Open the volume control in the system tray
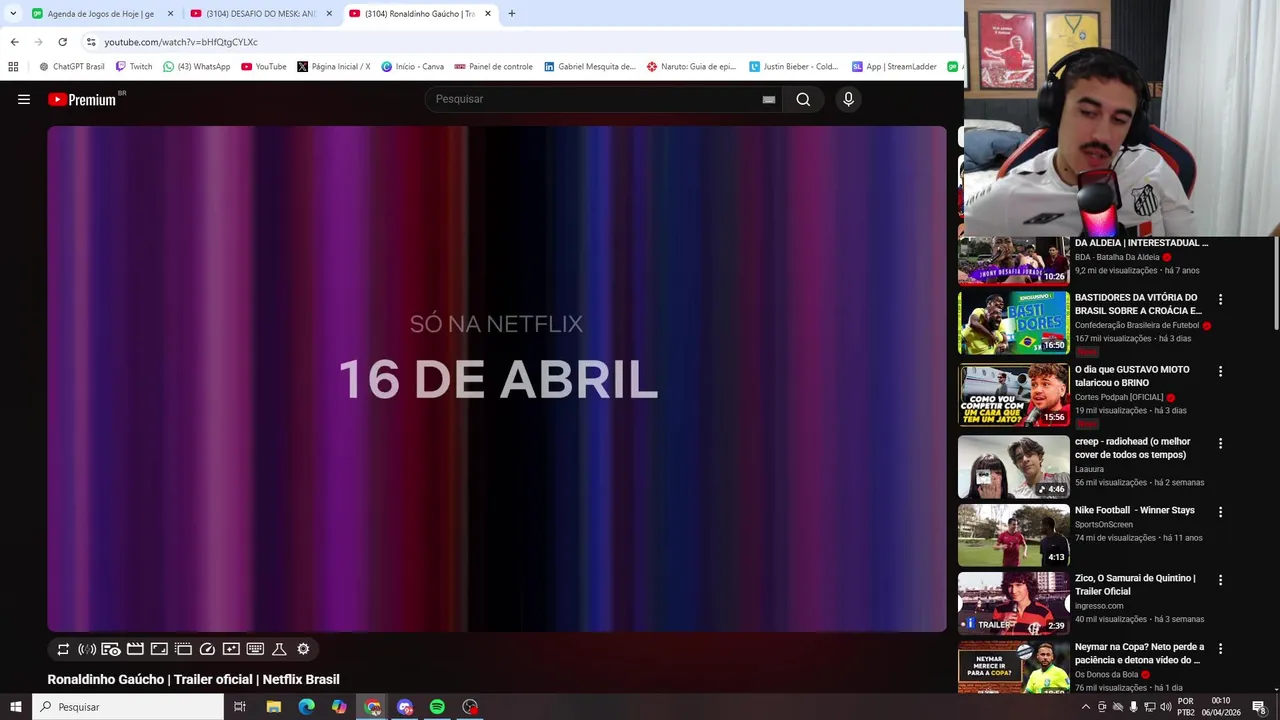This screenshot has width=1280, height=720. [x=1166, y=707]
